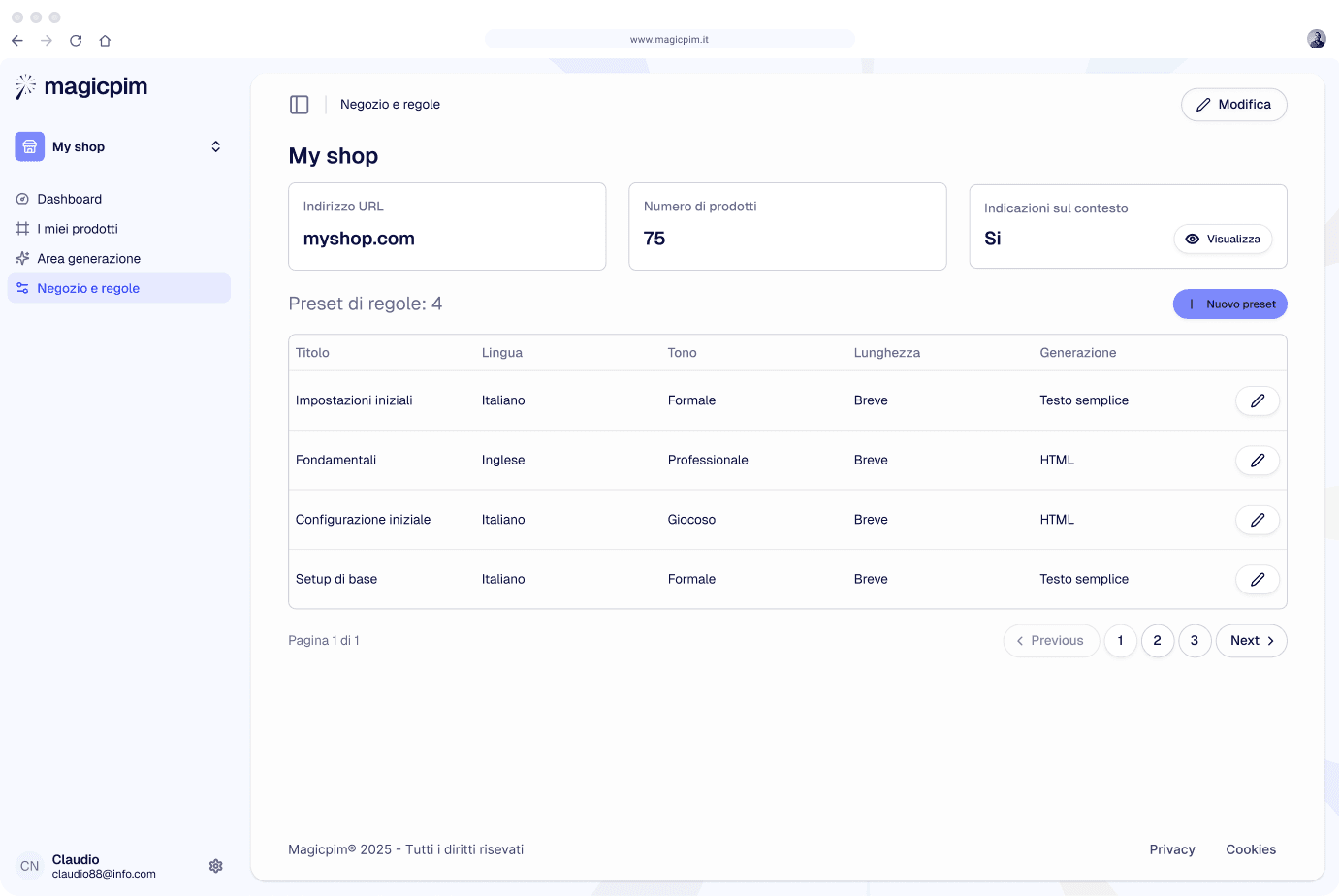Open I miei prodotti section

(x=78, y=229)
